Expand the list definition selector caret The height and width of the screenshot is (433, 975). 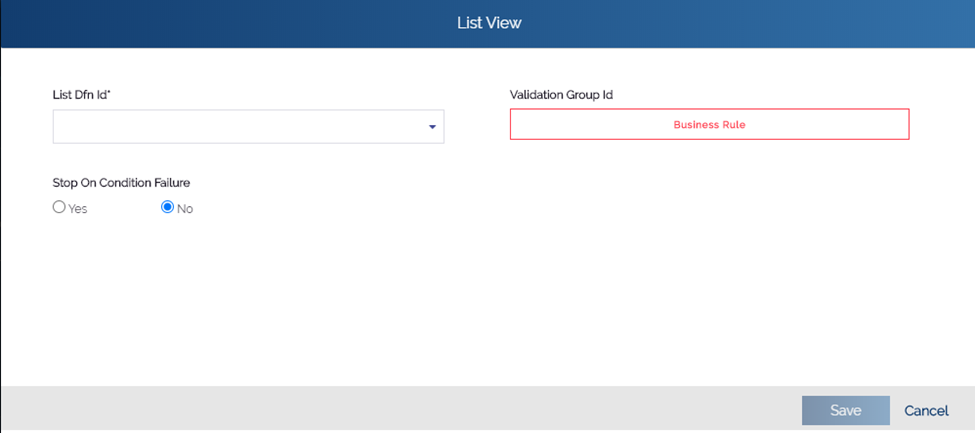(432, 127)
